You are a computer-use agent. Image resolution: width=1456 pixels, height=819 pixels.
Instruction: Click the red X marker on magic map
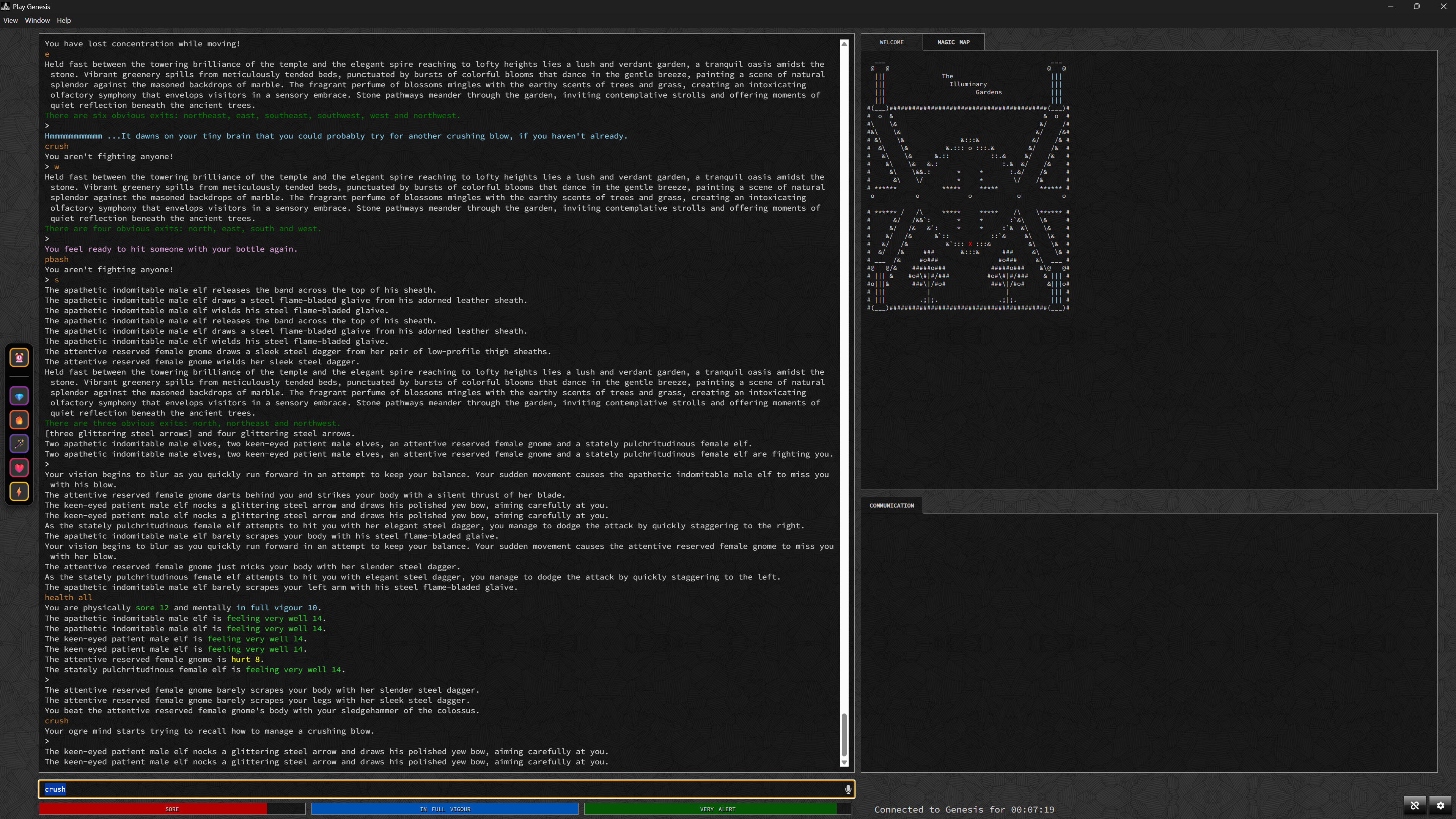click(x=970, y=244)
